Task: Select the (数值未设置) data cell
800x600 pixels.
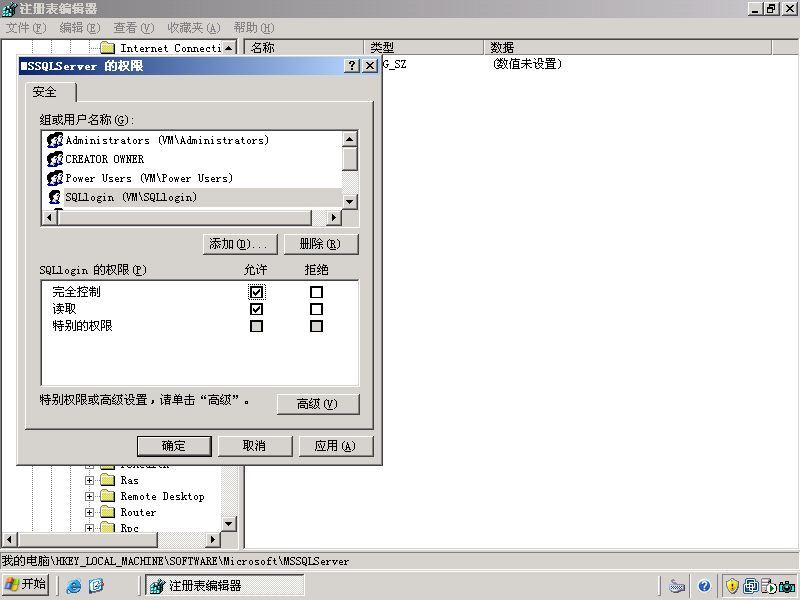Action: point(528,64)
